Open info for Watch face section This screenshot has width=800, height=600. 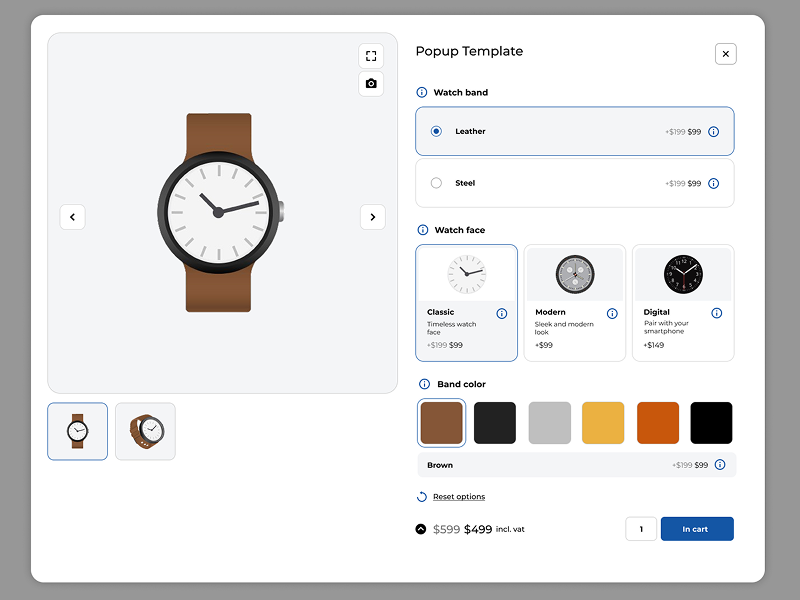(423, 230)
